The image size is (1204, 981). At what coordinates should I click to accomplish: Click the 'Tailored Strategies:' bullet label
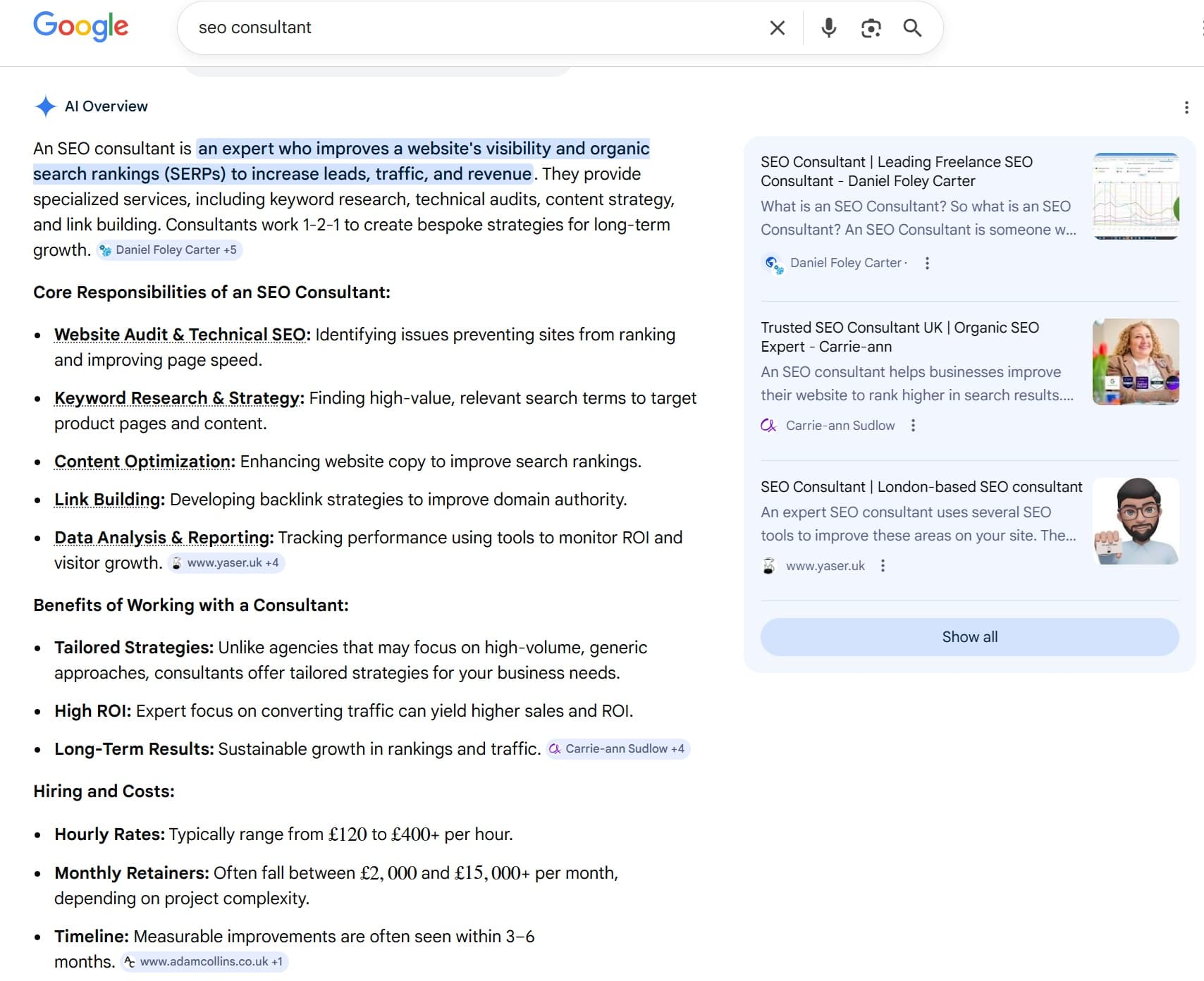(x=134, y=648)
